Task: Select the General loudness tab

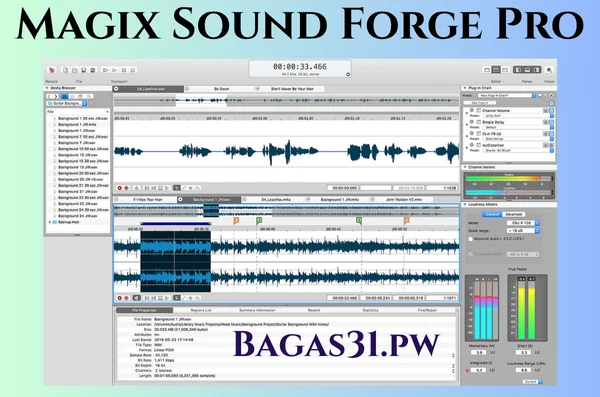Action: tap(492, 214)
